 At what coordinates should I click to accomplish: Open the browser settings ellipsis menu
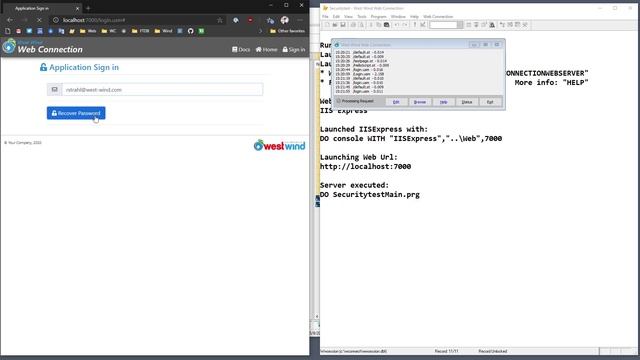coord(300,20)
